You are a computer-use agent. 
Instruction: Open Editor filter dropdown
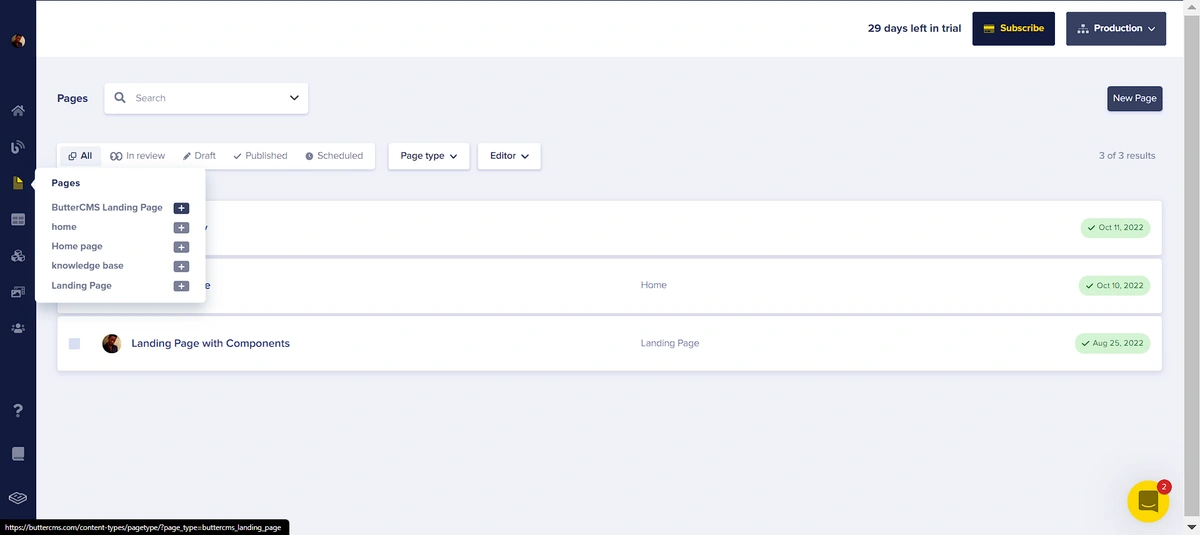click(509, 156)
